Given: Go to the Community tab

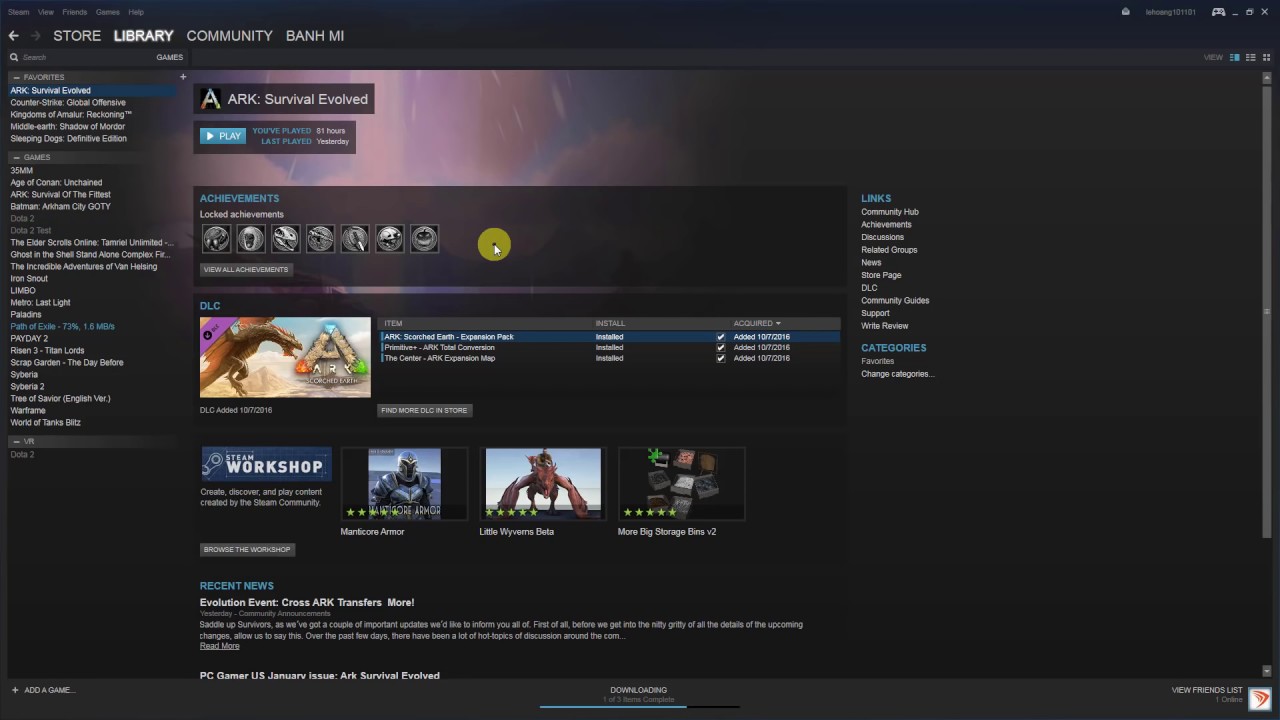Looking at the screenshot, I should [229, 36].
